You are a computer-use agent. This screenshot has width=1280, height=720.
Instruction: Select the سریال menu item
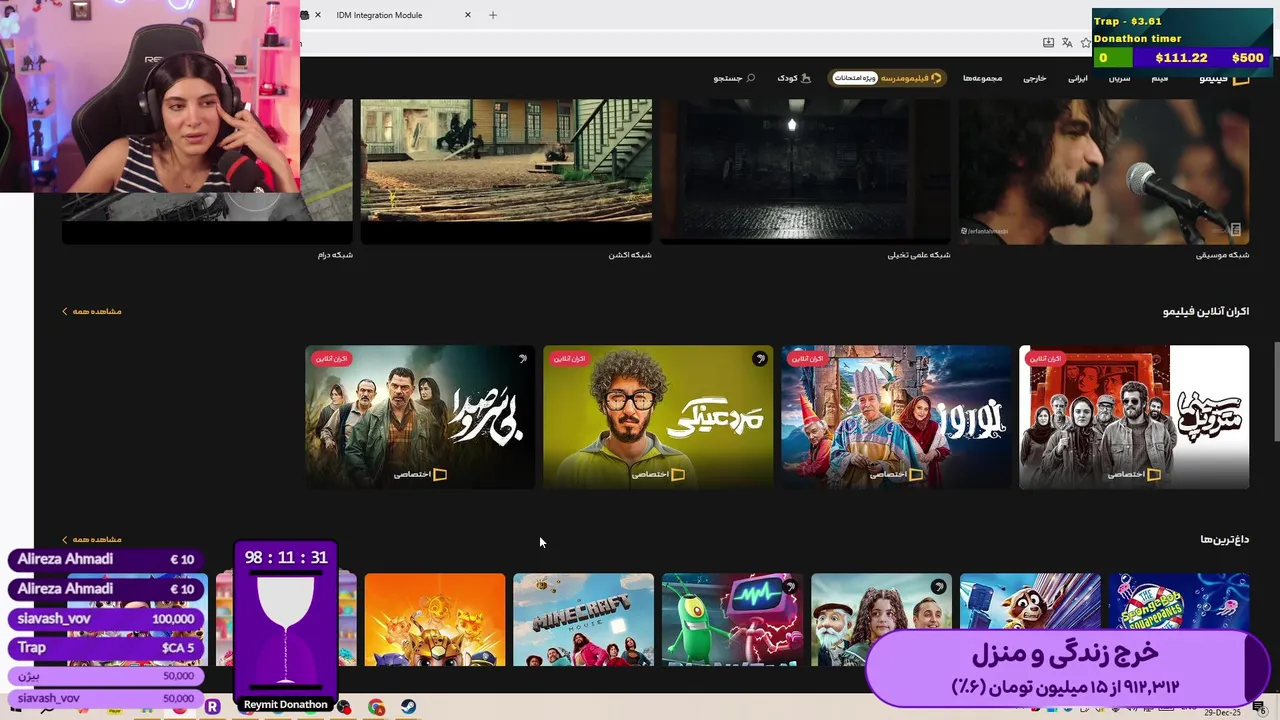tap(1119, 78)
